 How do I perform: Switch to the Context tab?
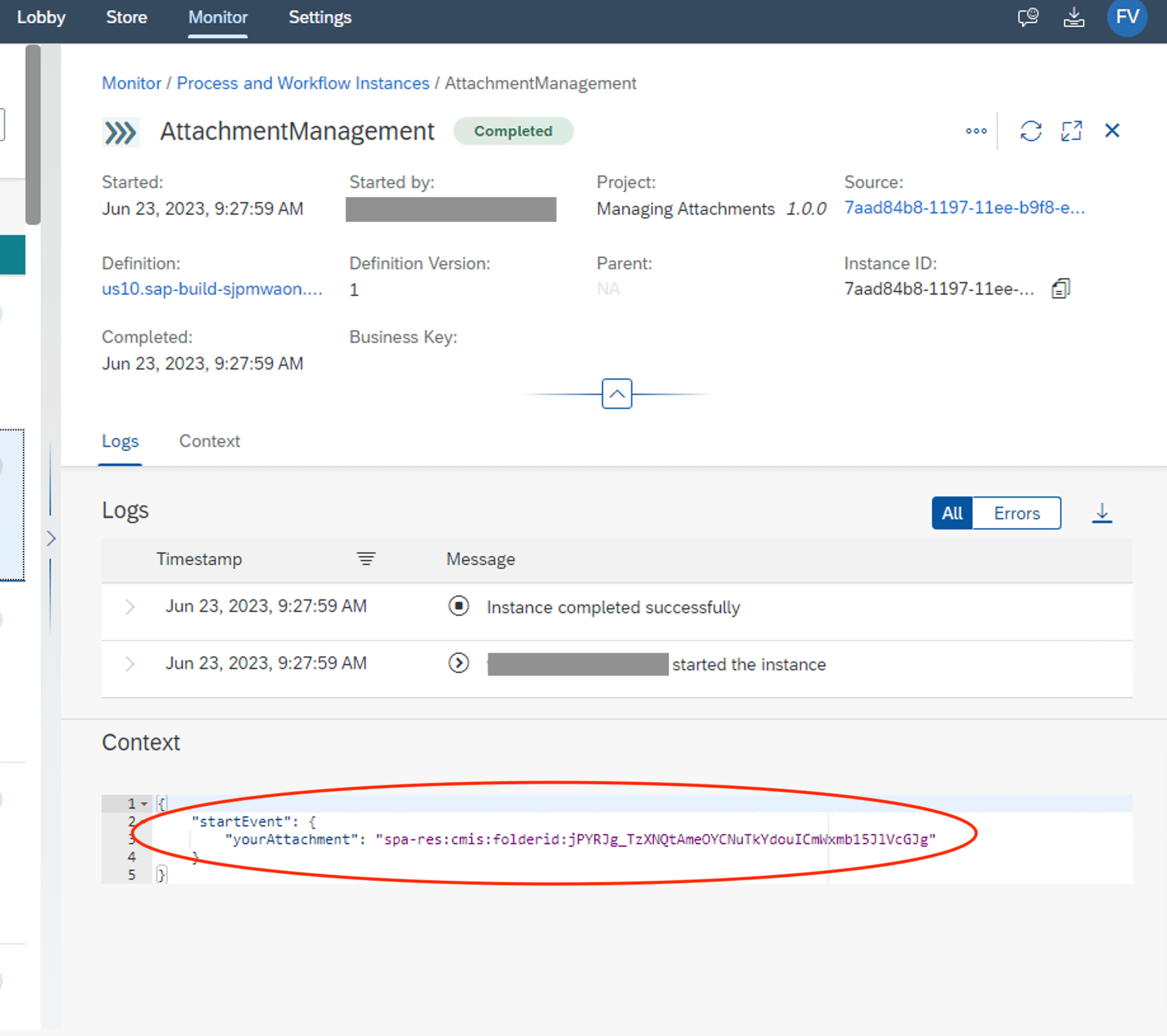tap(210, 441)
